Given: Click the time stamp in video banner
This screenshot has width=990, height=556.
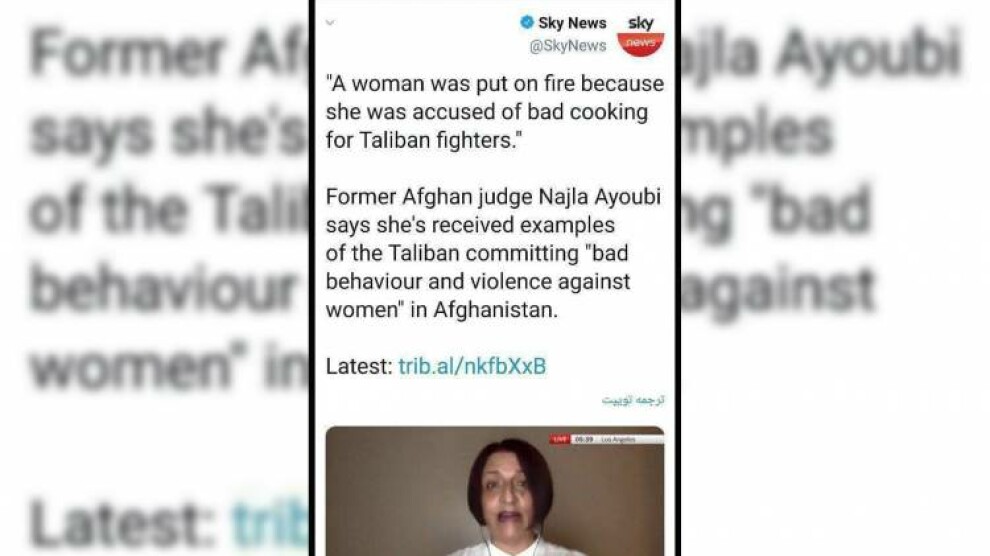Looking at the screenshot, I should coord(584,439).
